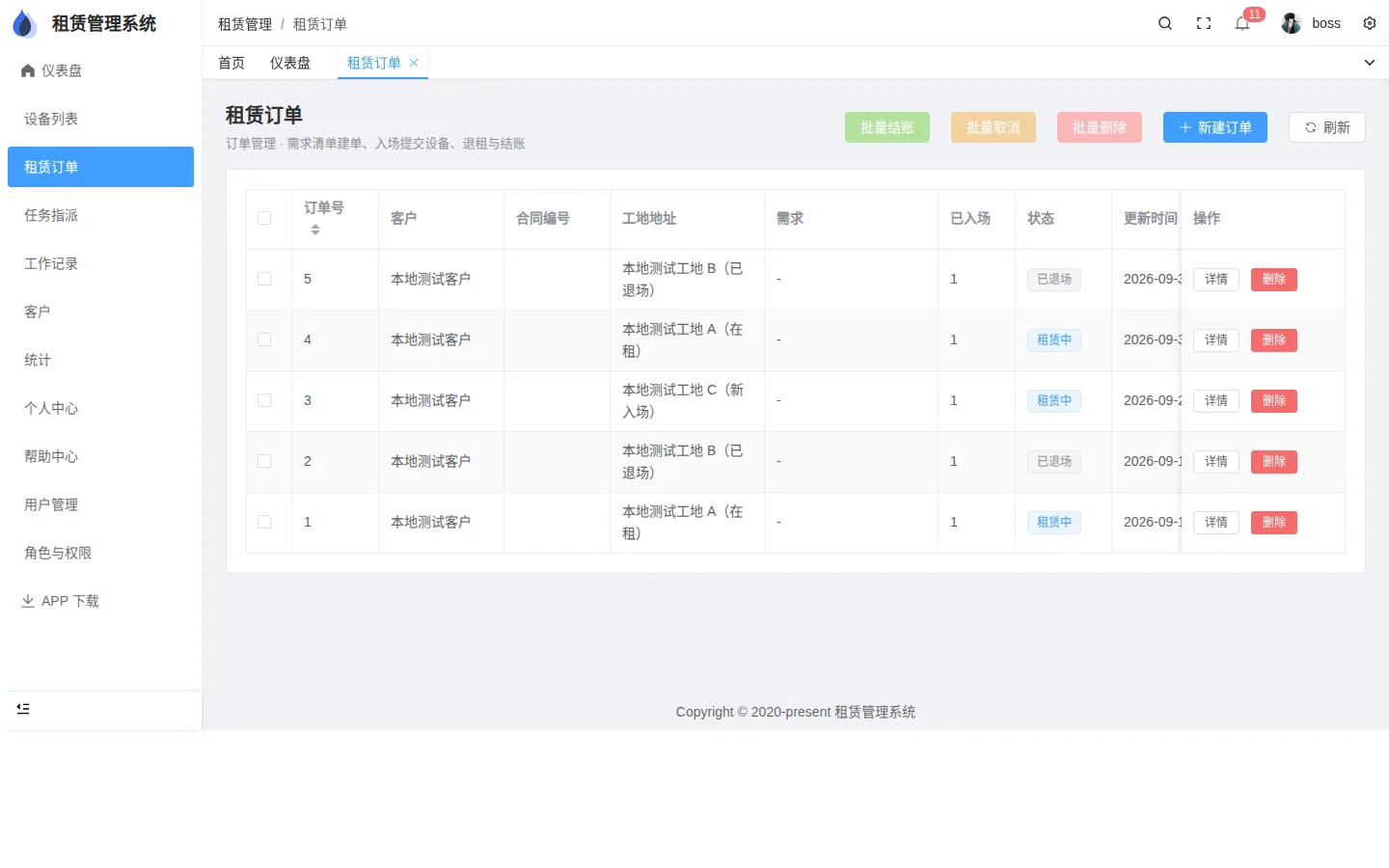1389x868 pixels.
Task: Toggle fullscreen mode icon
Action: click(1204, 23)
